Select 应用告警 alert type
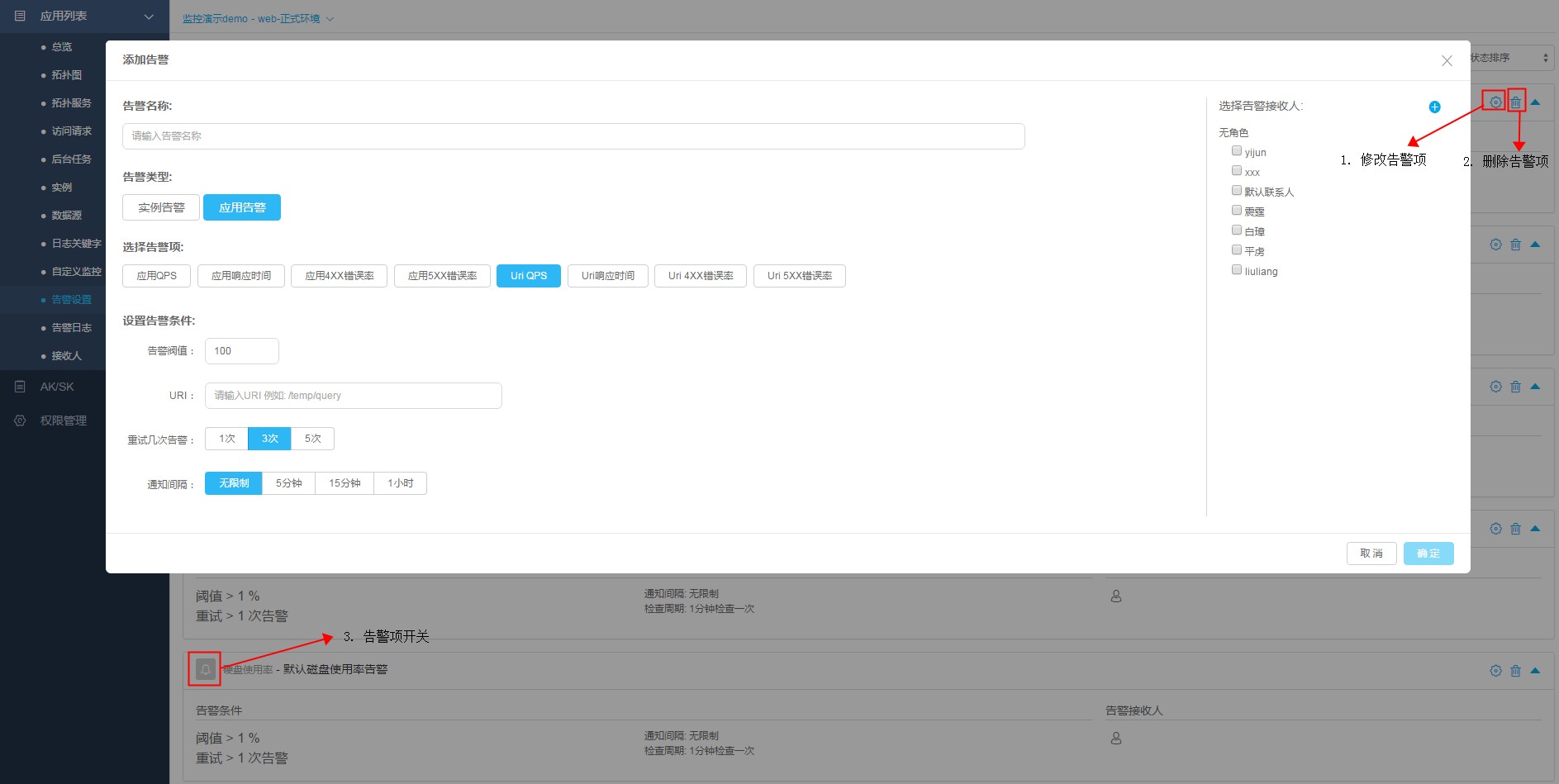The height and width of the screenshot is (784, 1559). [242, 207]
